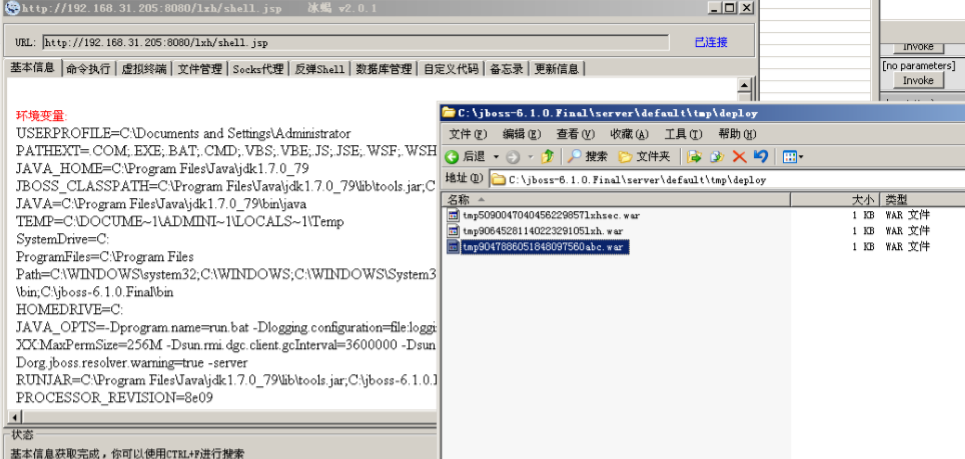Switch to the 虚拟终端 tab

tap(143, 69)
